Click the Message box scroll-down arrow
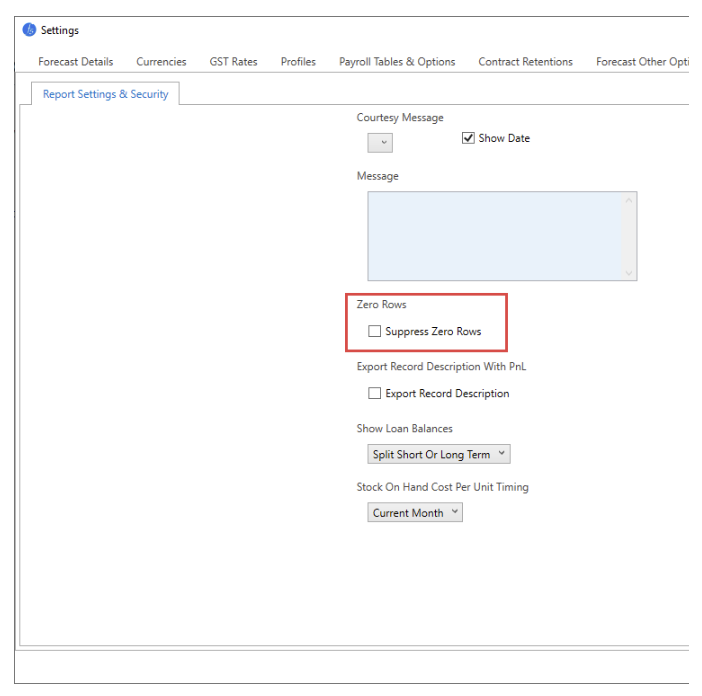The height and width of the screenshot is (696, 702). point(629,272)
